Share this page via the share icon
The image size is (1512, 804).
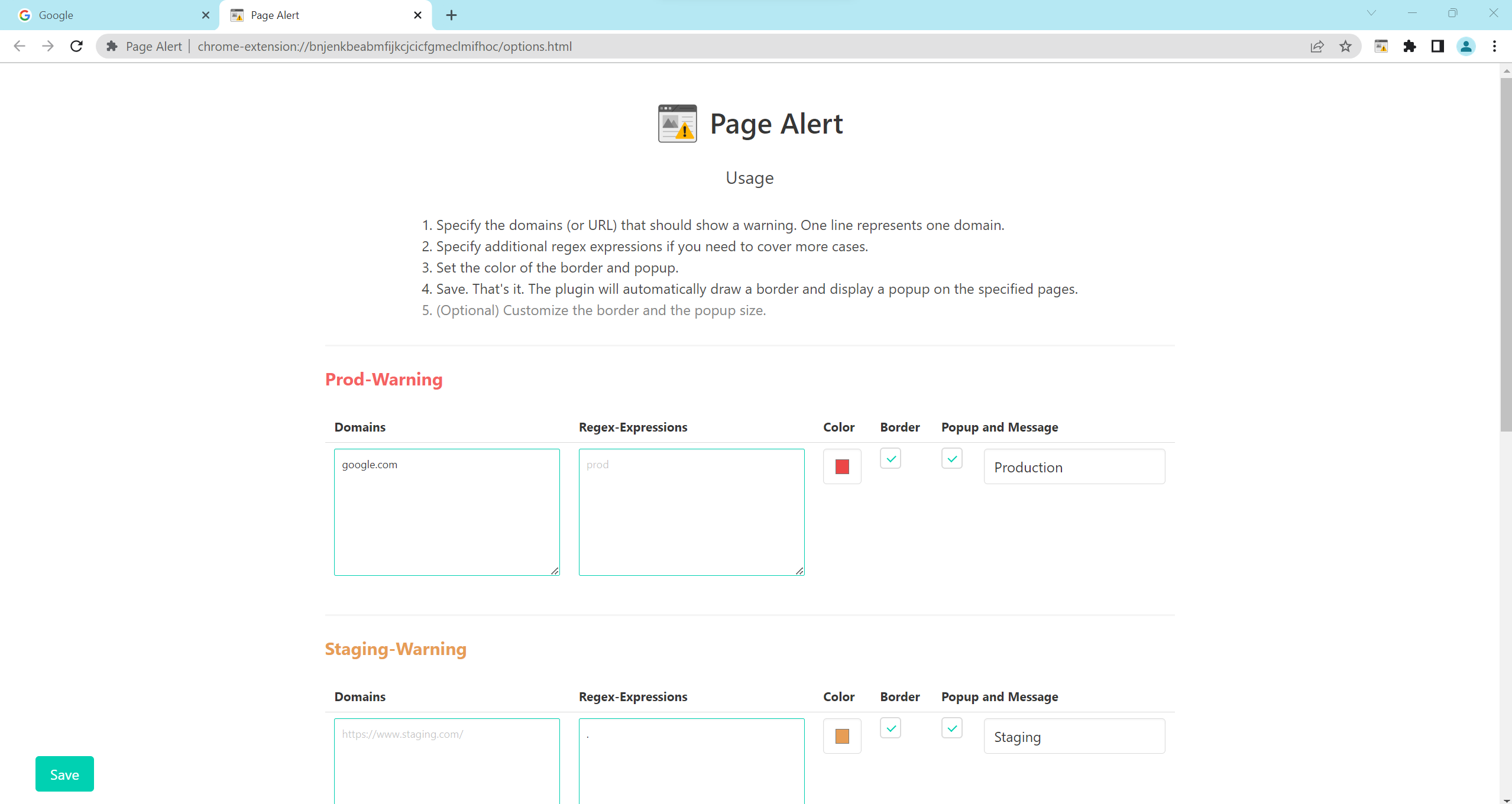click(x=1317, y=46)
